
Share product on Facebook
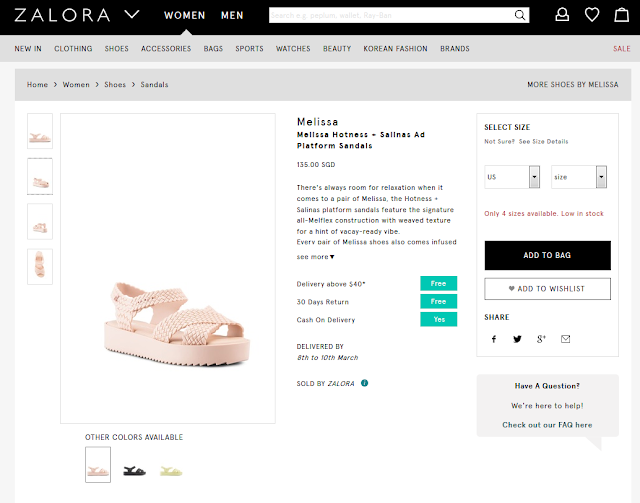(493, 339)
